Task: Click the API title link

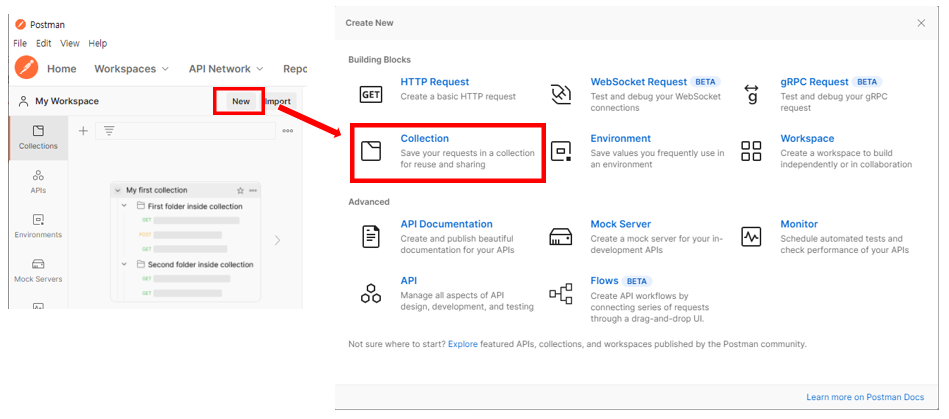Action: point(409,281)
